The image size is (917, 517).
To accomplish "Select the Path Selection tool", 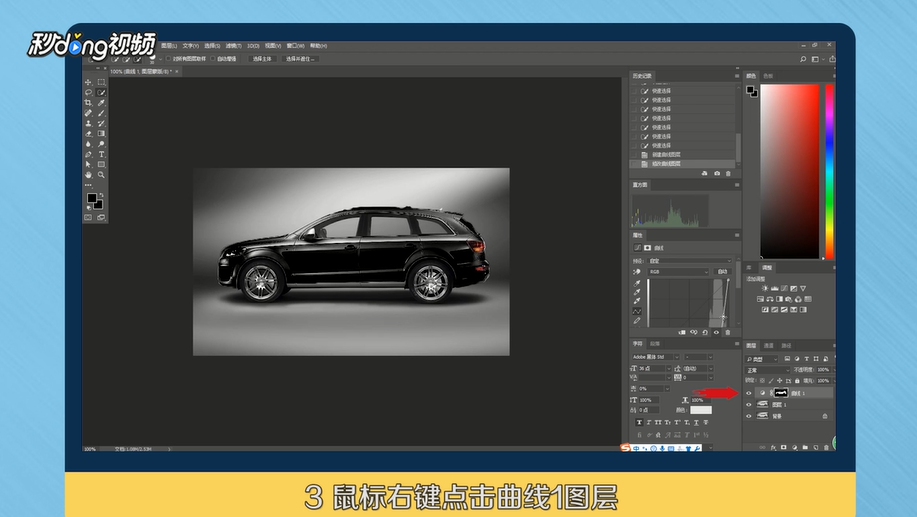I will pos(88,164).
